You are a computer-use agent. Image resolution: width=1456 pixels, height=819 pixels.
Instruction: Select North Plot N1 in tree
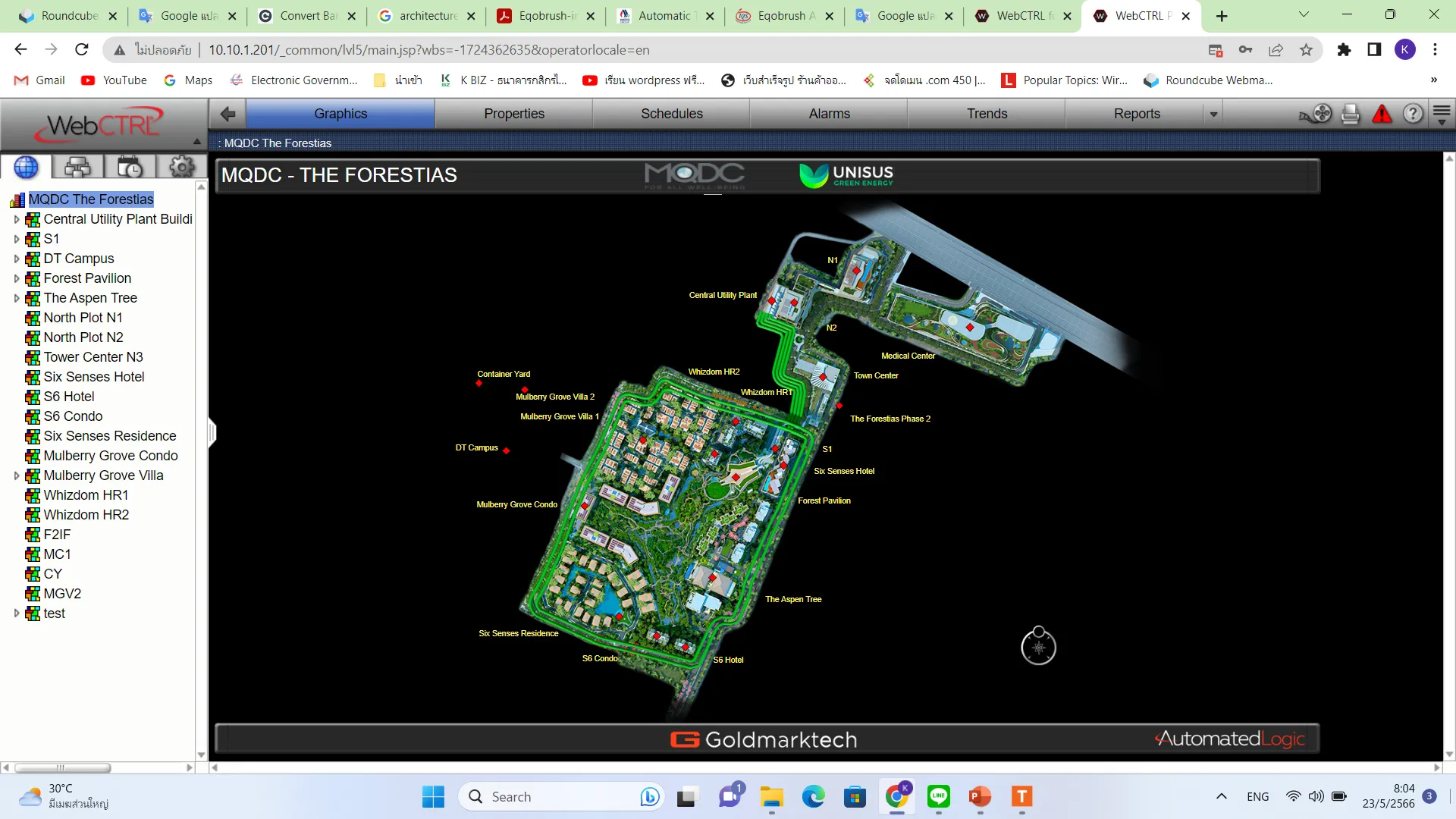(x=83, y=318)
